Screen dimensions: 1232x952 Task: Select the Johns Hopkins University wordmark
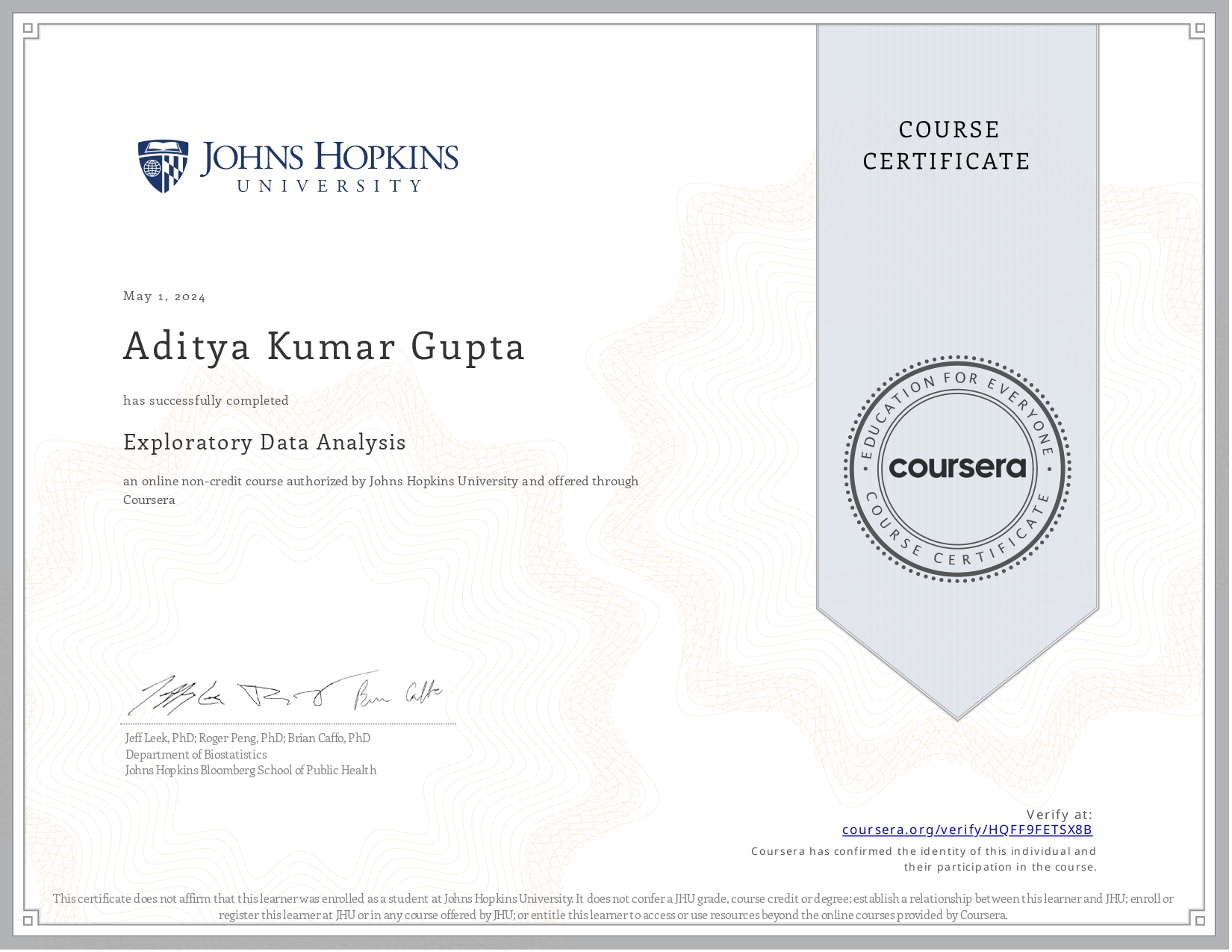tap(329, 167)
